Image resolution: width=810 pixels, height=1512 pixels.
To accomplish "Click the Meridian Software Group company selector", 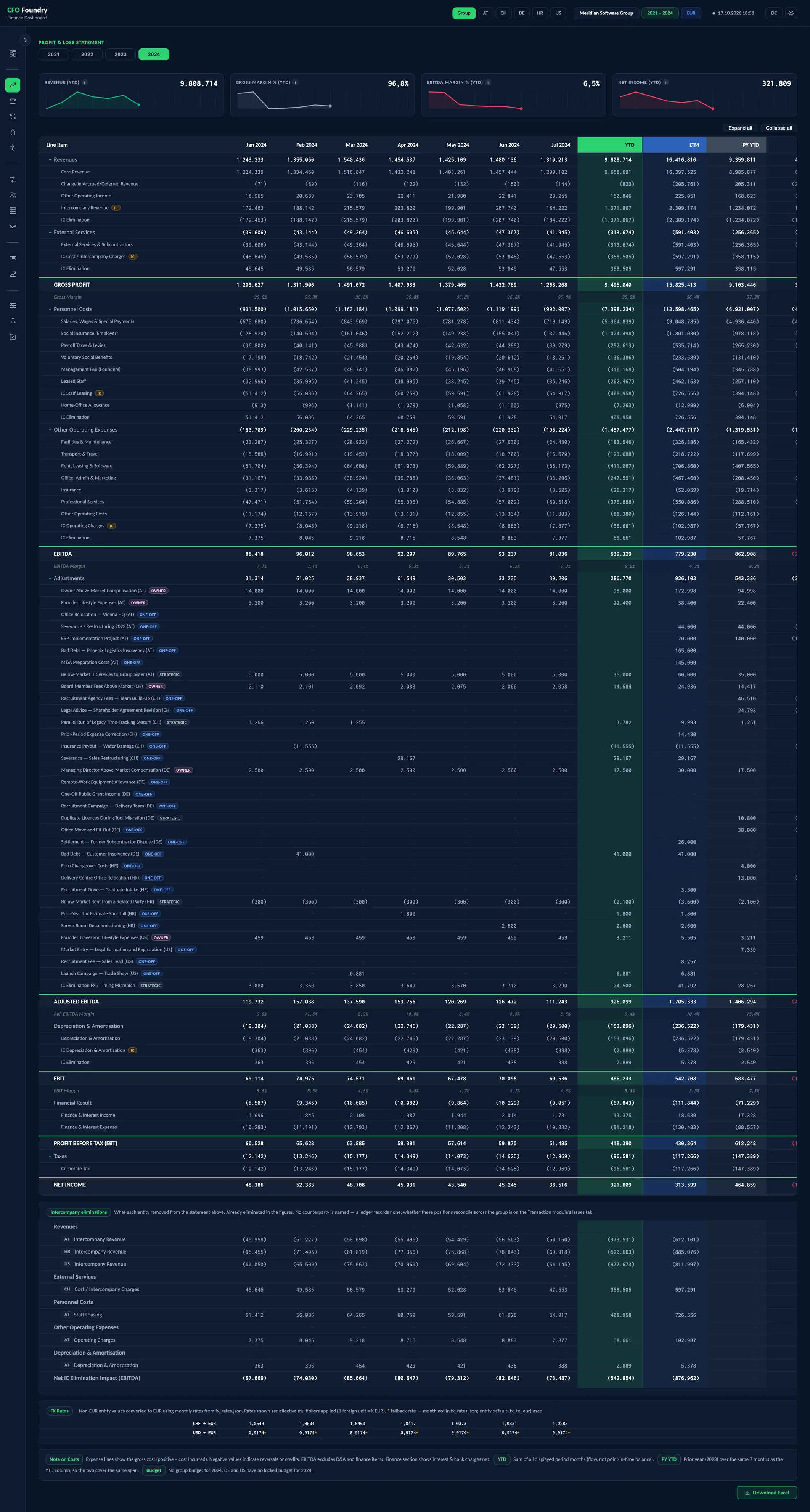I will tap(606, 13).
